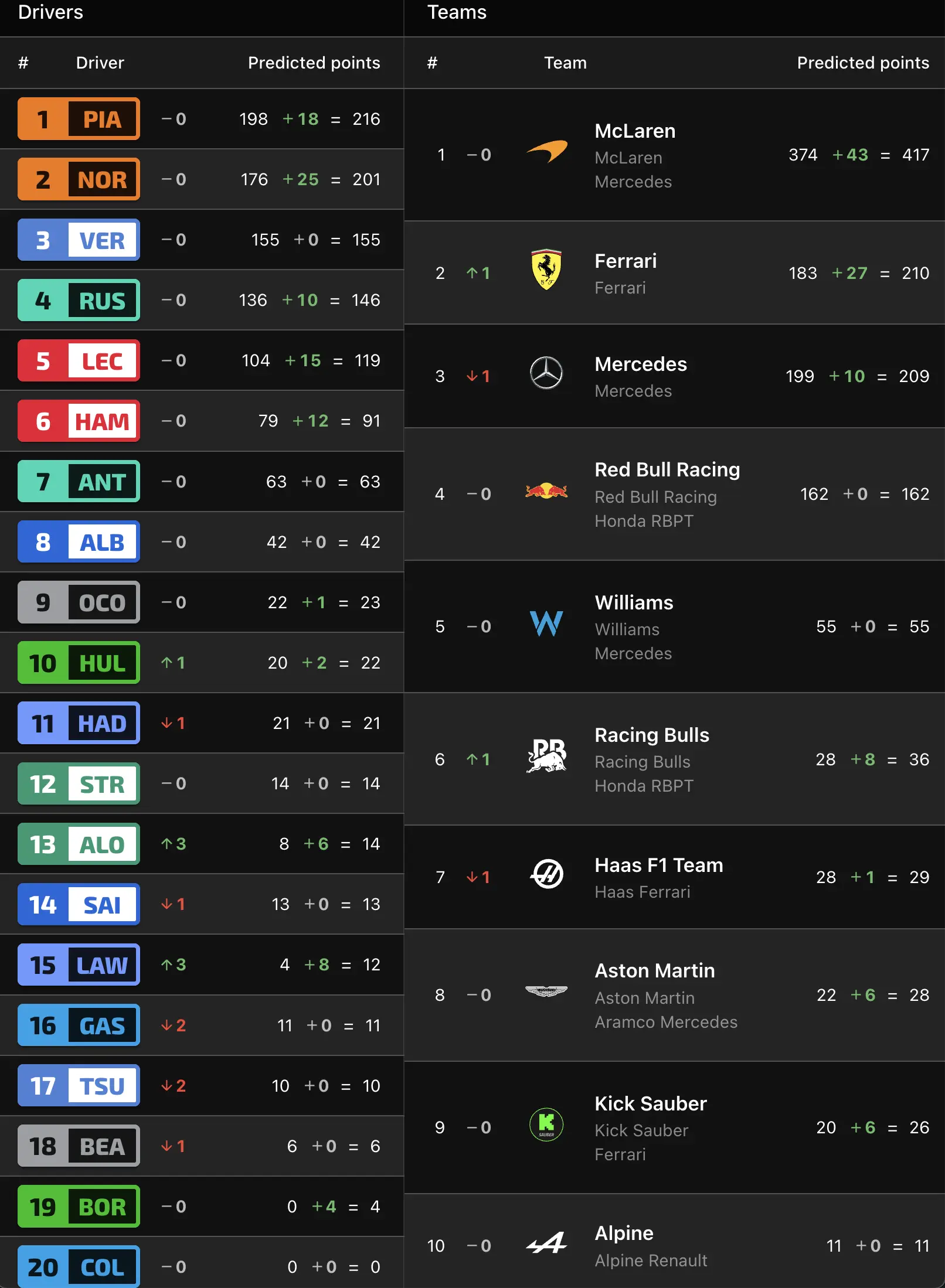Screen dimensions: 945x1288
Task: Click the McLaren team logo
Action: pos(546,152)
